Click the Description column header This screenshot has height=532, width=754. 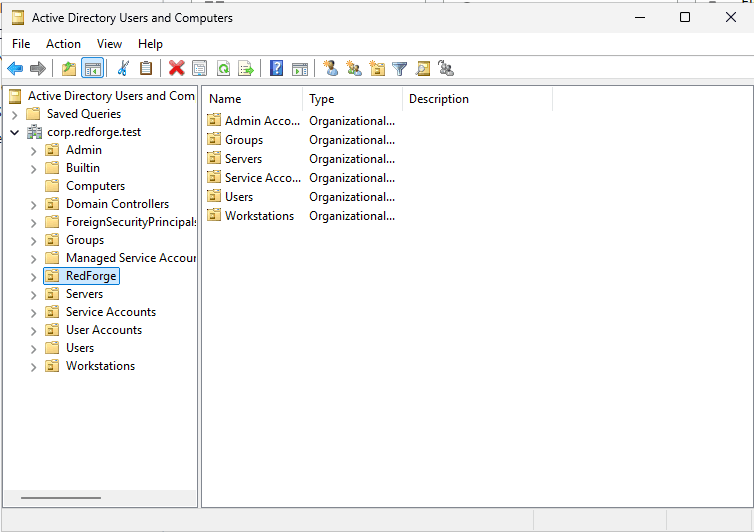click(x=478, y=99)
